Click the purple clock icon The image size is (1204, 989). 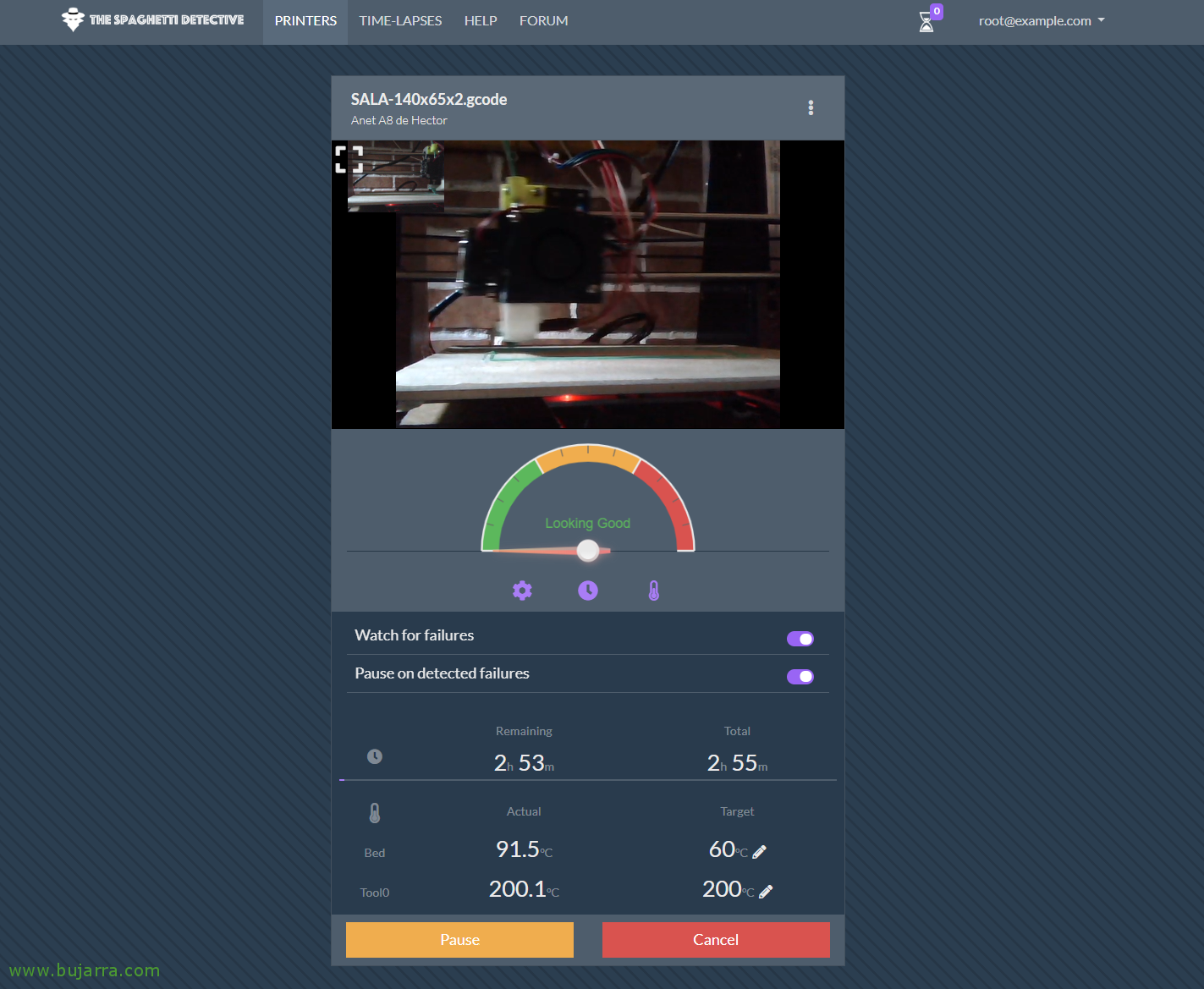pyautogui.click(x=588, y=591)
